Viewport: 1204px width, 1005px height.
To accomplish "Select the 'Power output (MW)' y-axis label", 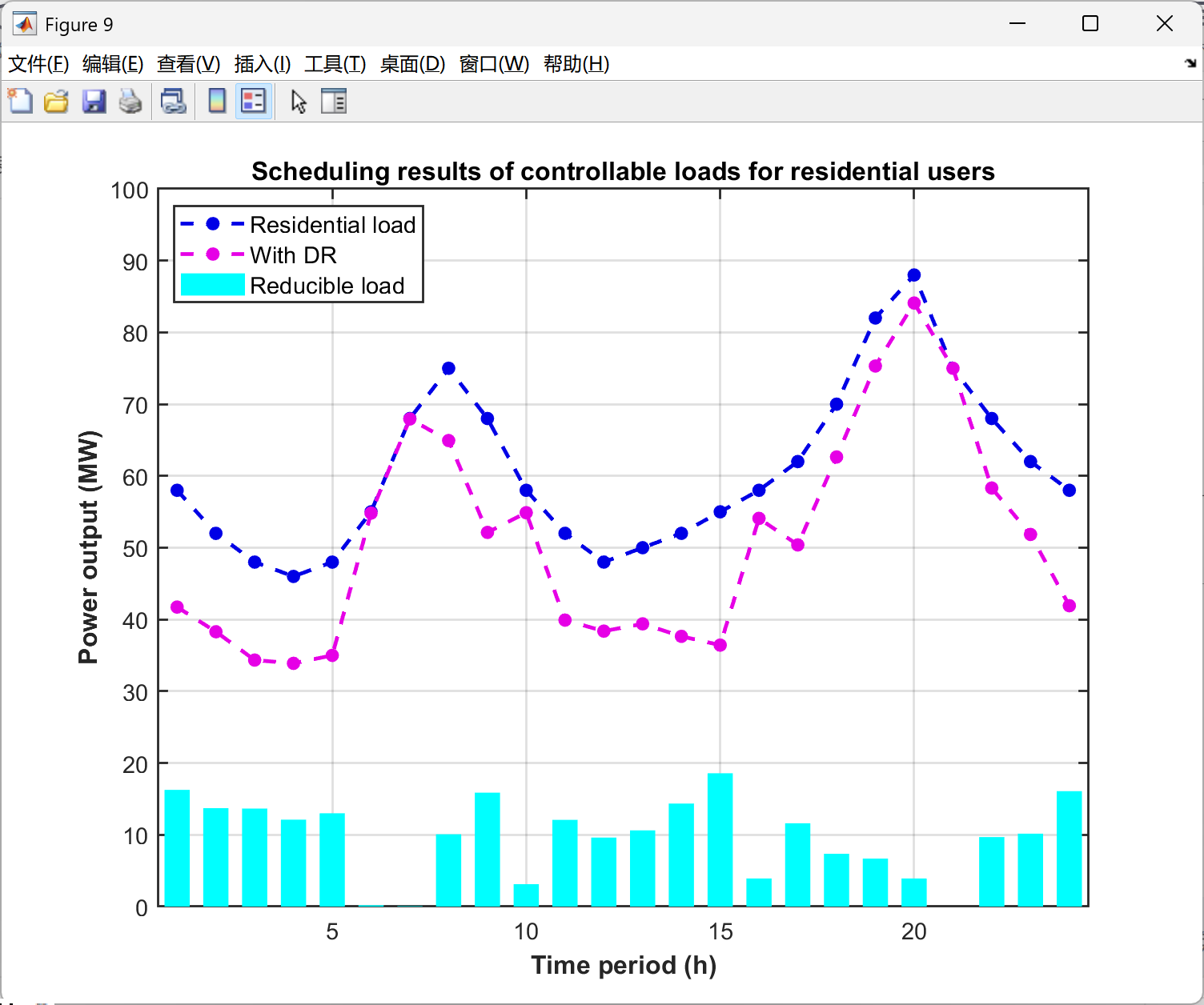I will point(88,547).
